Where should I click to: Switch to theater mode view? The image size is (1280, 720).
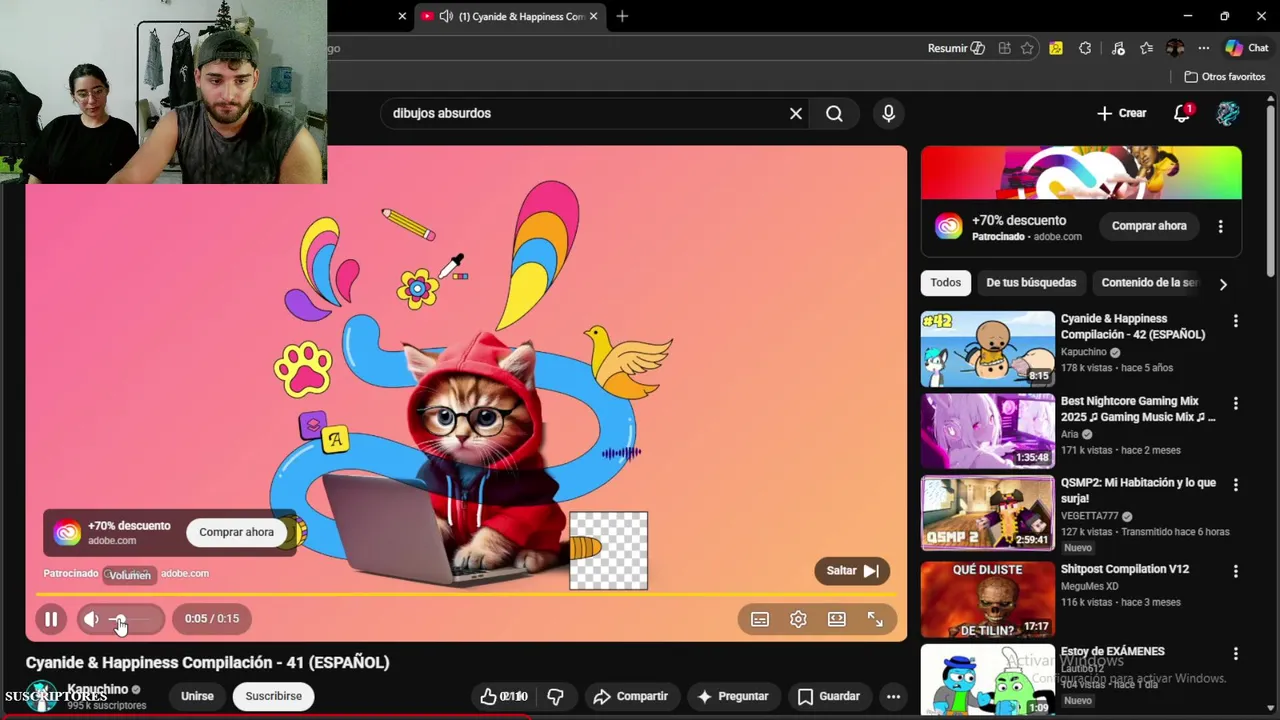(837, 620)
